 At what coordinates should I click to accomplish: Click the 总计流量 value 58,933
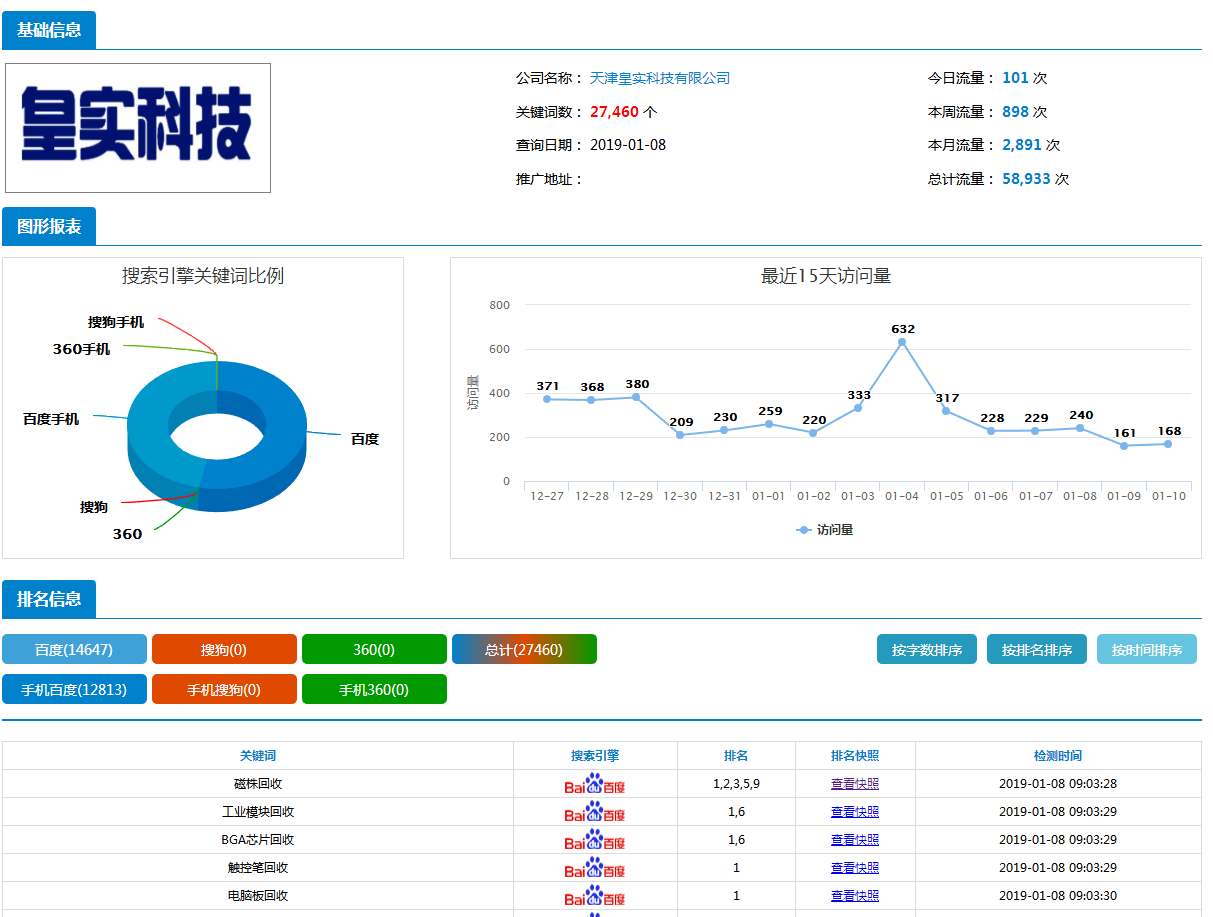coord(1026,179)
